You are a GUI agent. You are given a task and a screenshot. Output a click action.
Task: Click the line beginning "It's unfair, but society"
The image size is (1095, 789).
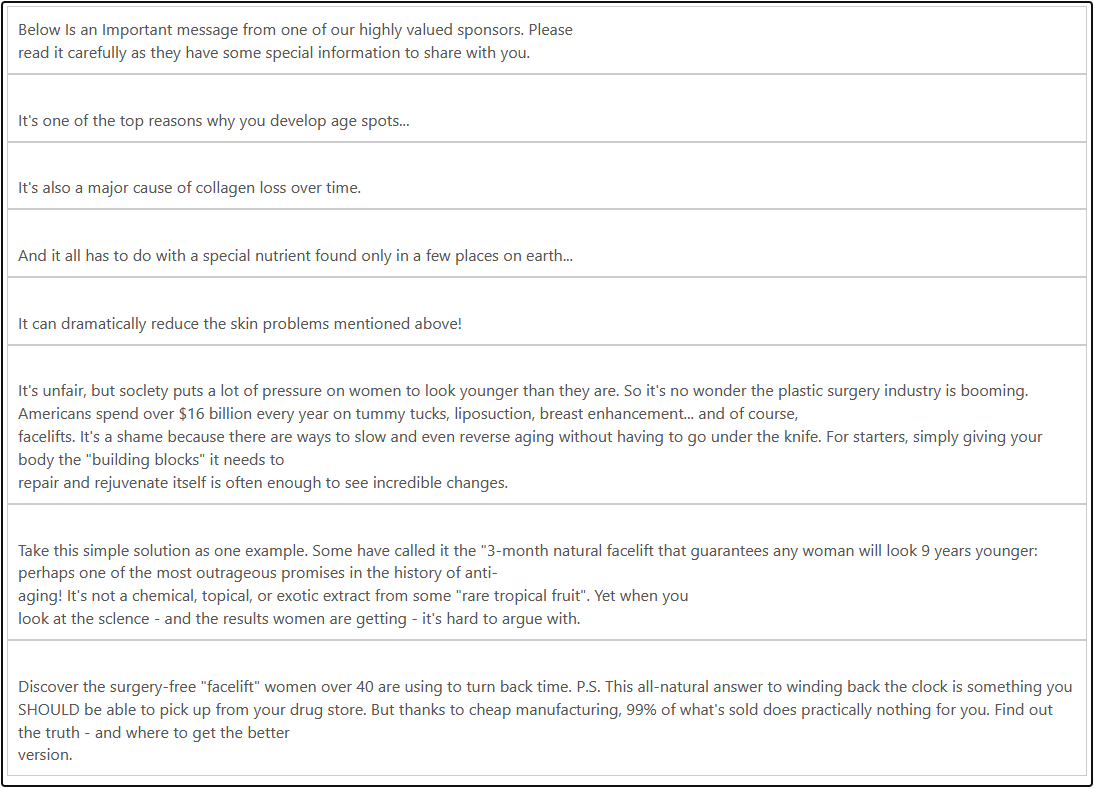523,391
